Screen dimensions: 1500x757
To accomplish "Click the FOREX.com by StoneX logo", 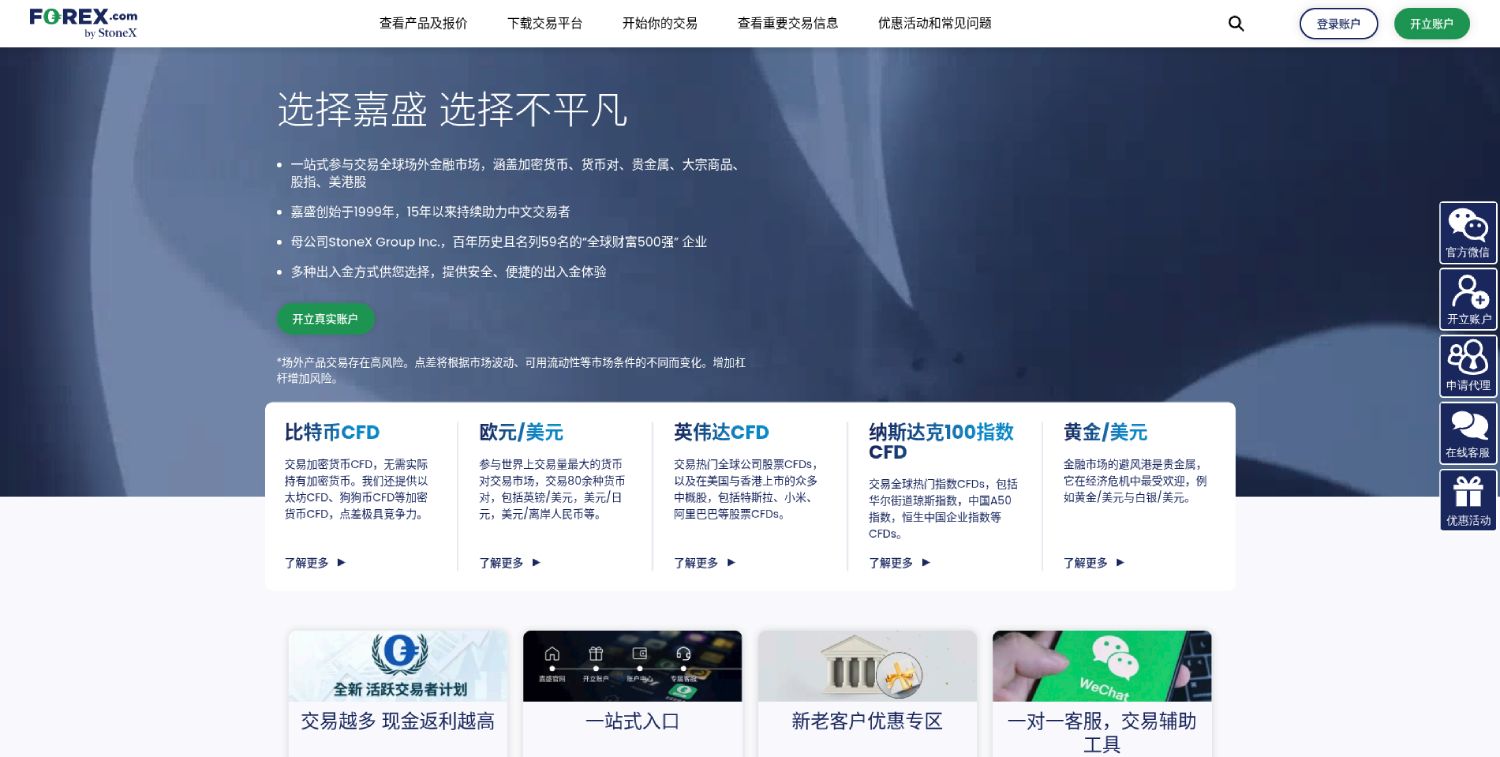I will tap(84, 23).
